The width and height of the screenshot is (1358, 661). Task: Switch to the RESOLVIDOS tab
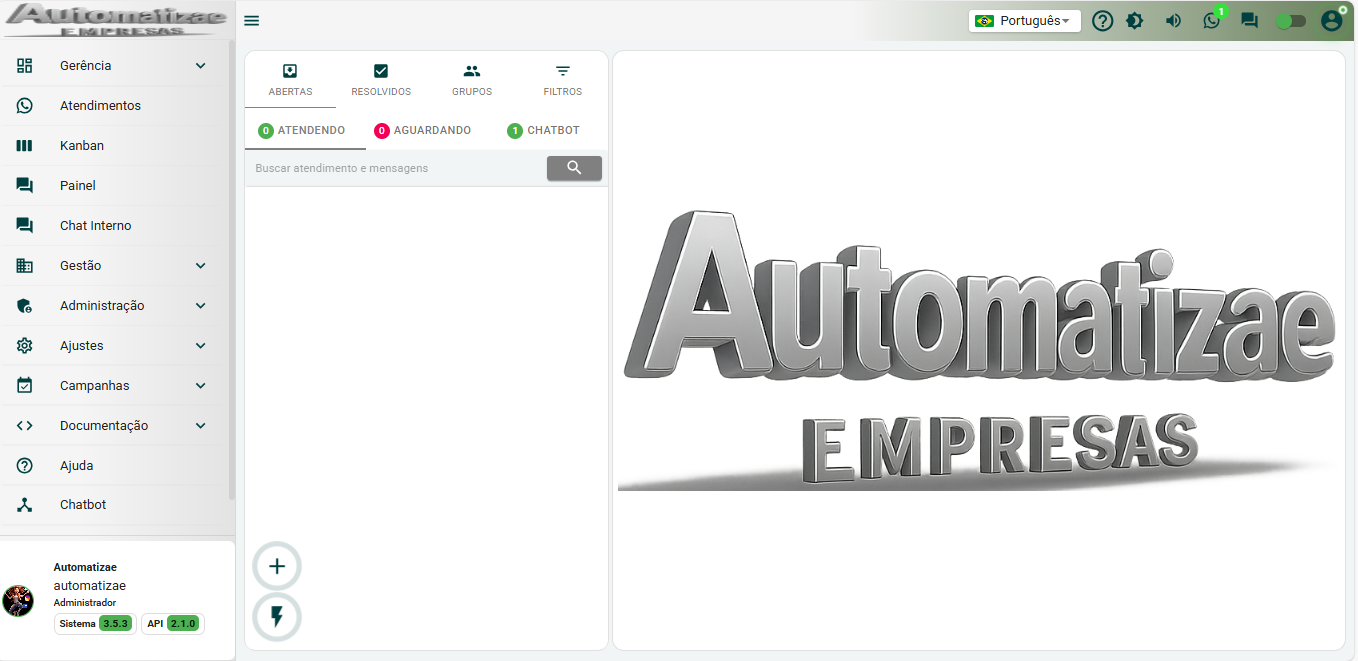[x=381, y=79]
